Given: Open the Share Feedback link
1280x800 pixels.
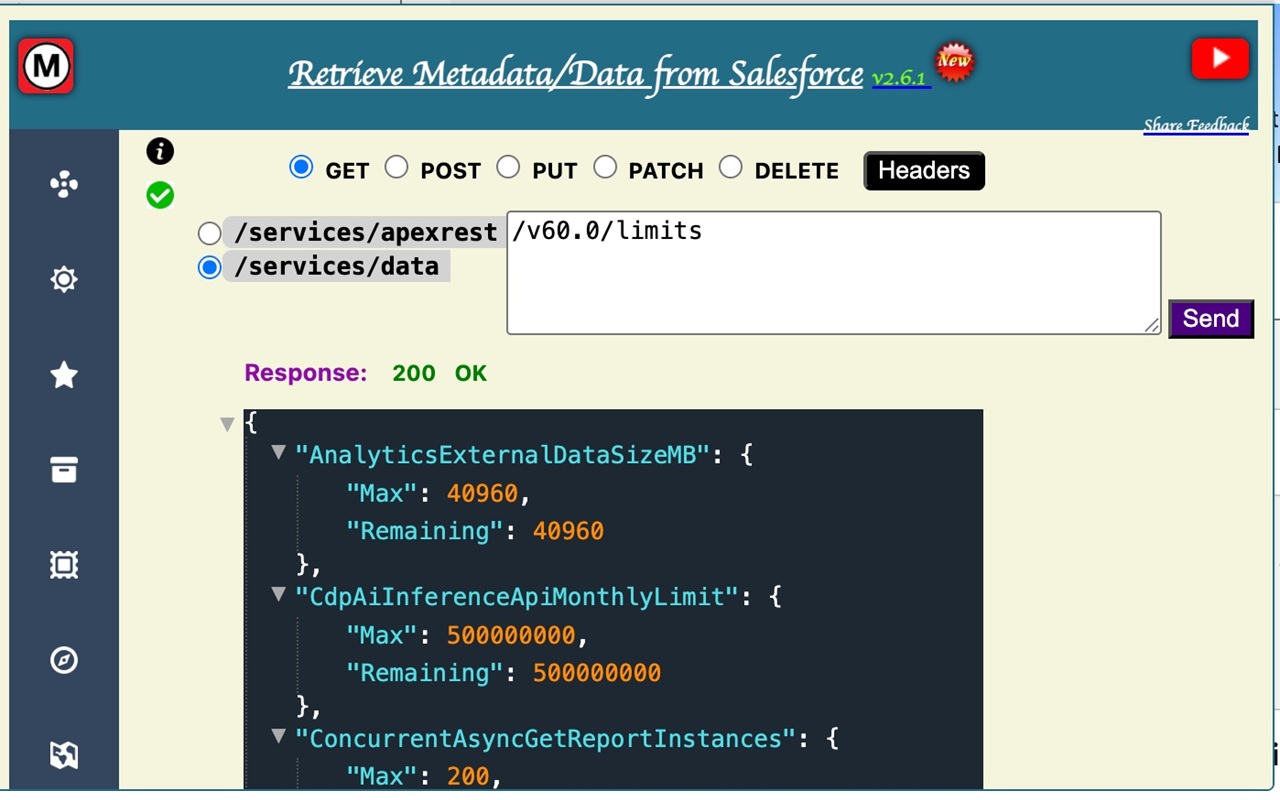Looking at the screenshot, I should pyautogui.click(x=1196, y=125).
